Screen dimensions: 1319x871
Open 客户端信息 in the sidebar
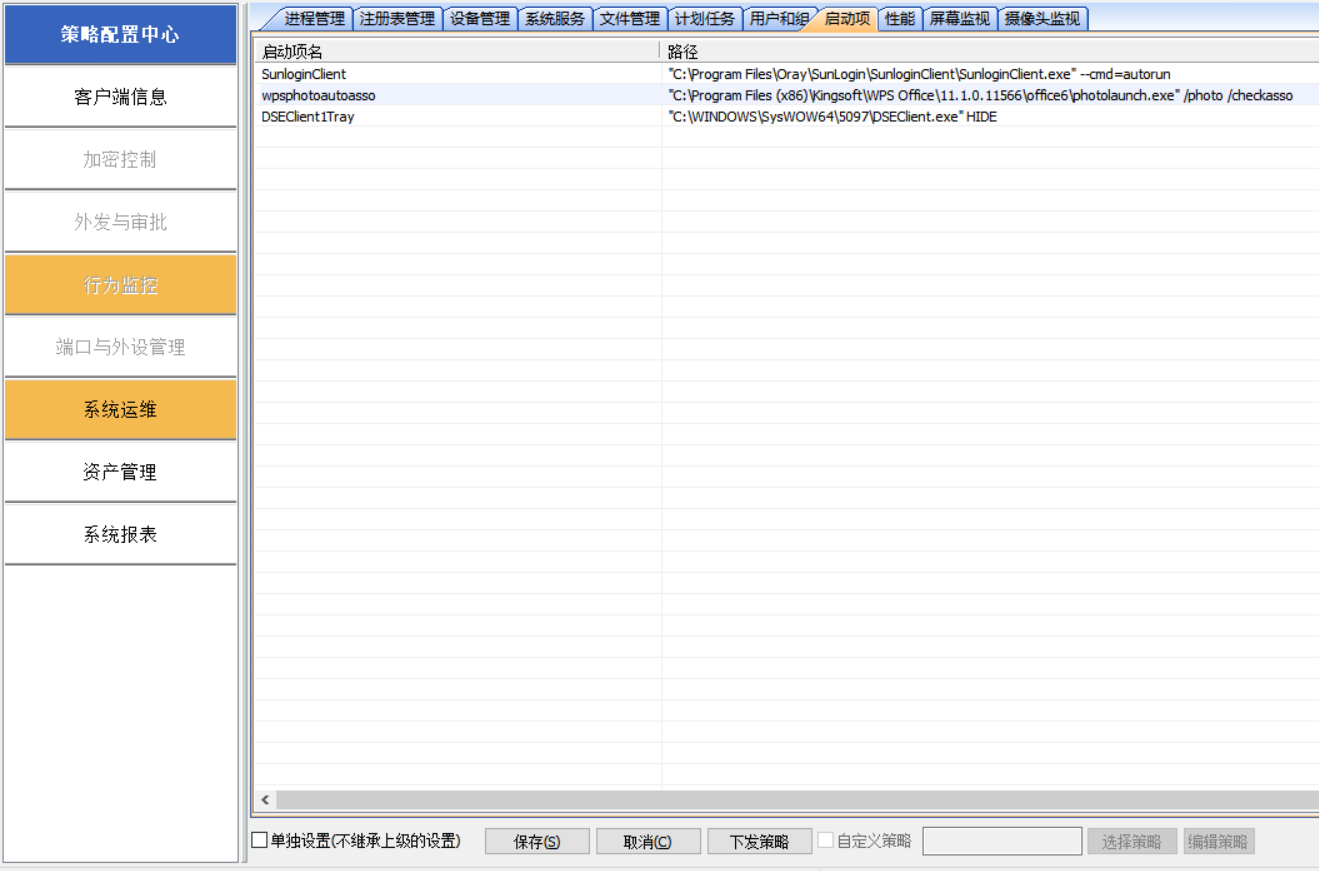tap(120, 97)
